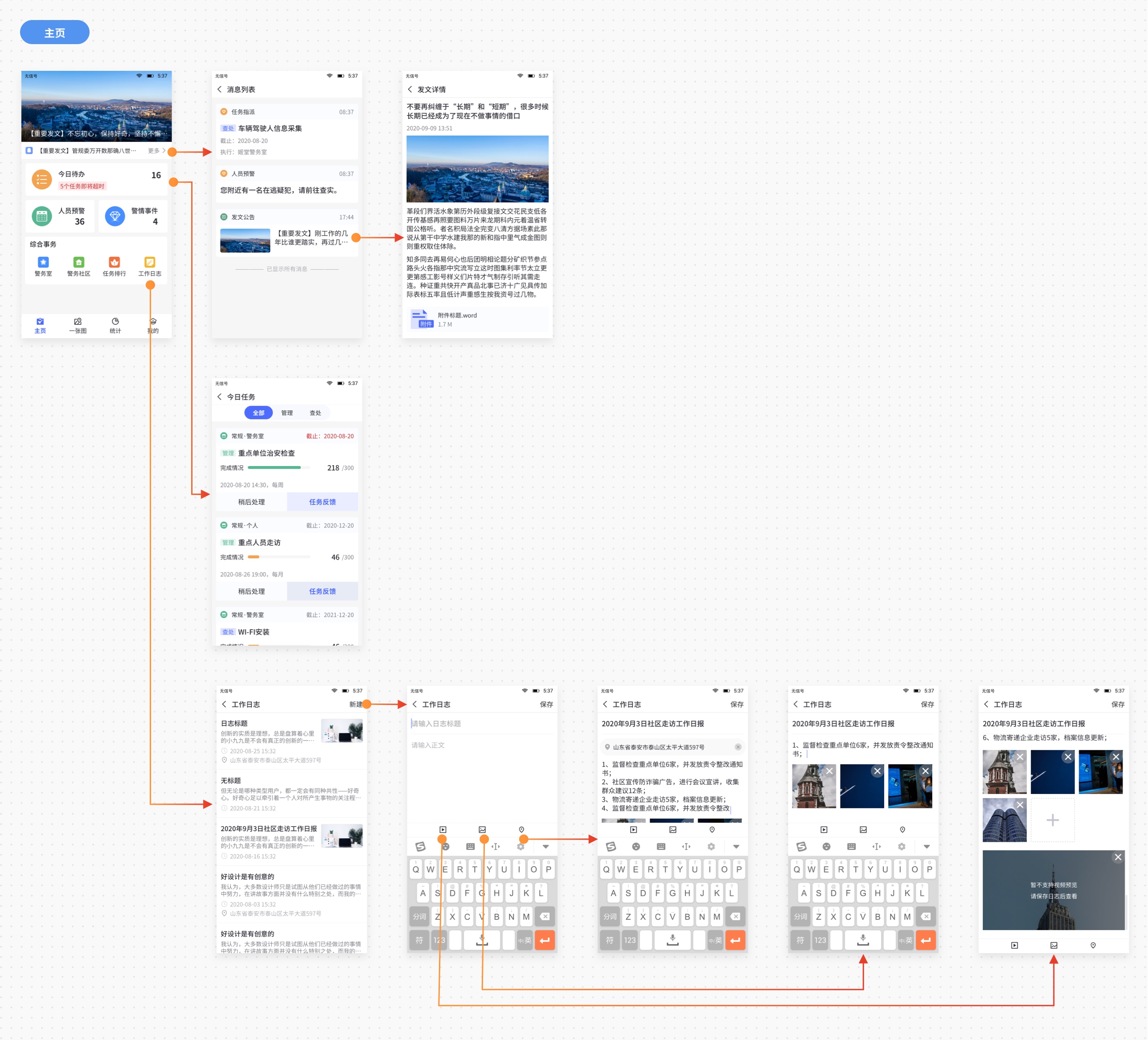Remove the church tower photo with video preview below
Image resolution: width=1148 pixels, height=1040 pixels.
pyautogui.click(x=1020, y=757)
